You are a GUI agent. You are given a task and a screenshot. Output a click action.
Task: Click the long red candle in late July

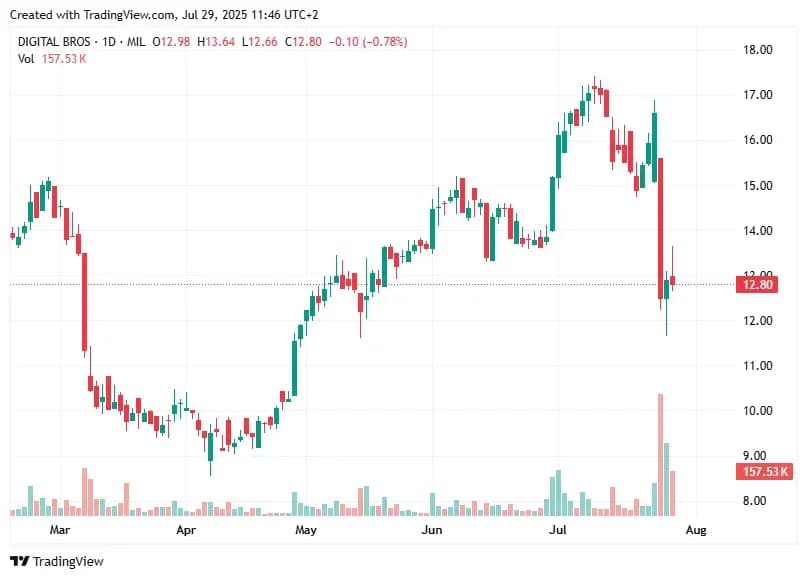660,229
